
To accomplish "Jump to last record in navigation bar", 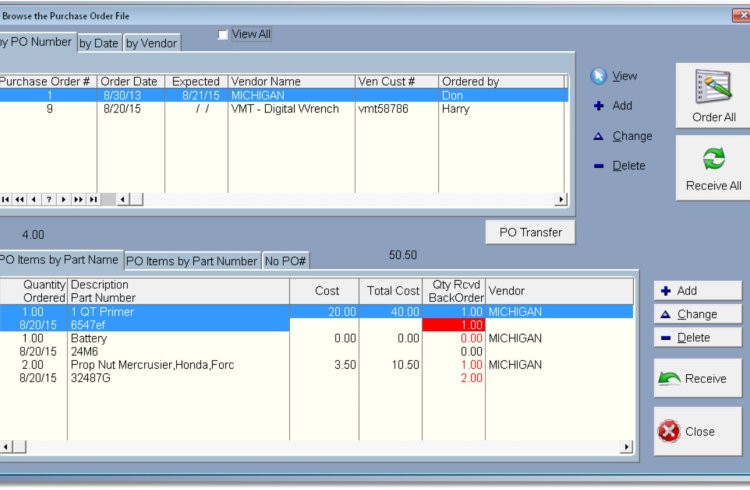I will click(93, 199).
